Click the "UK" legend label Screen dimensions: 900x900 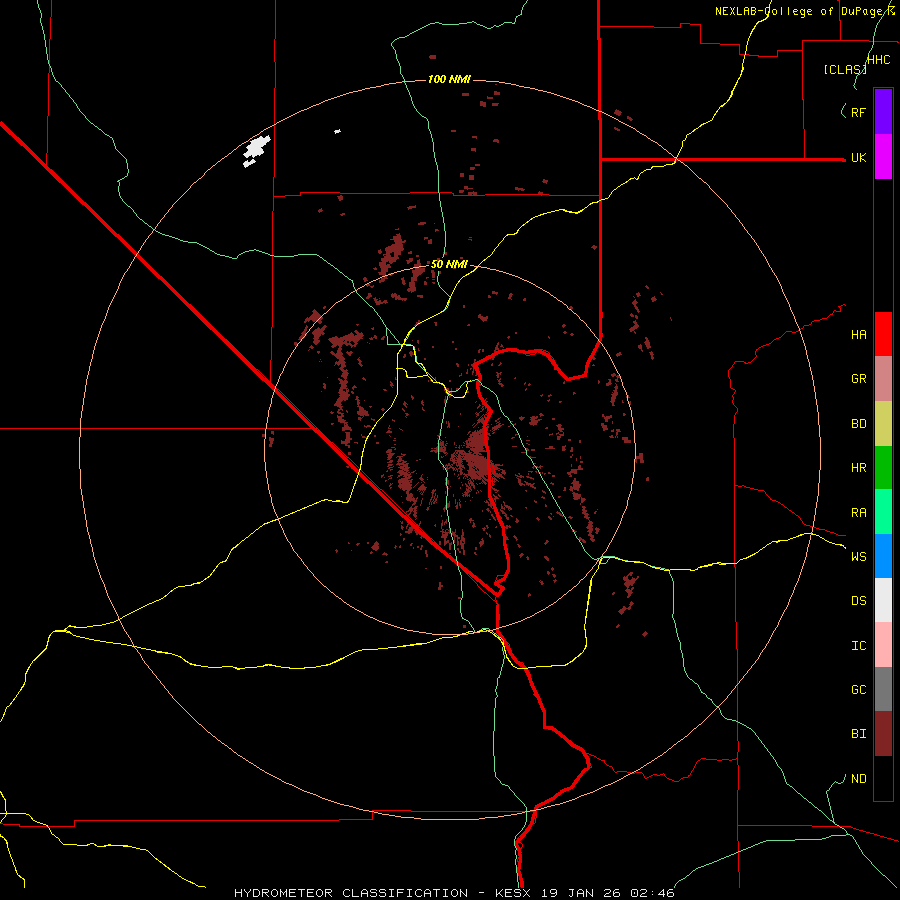(858, 158)
